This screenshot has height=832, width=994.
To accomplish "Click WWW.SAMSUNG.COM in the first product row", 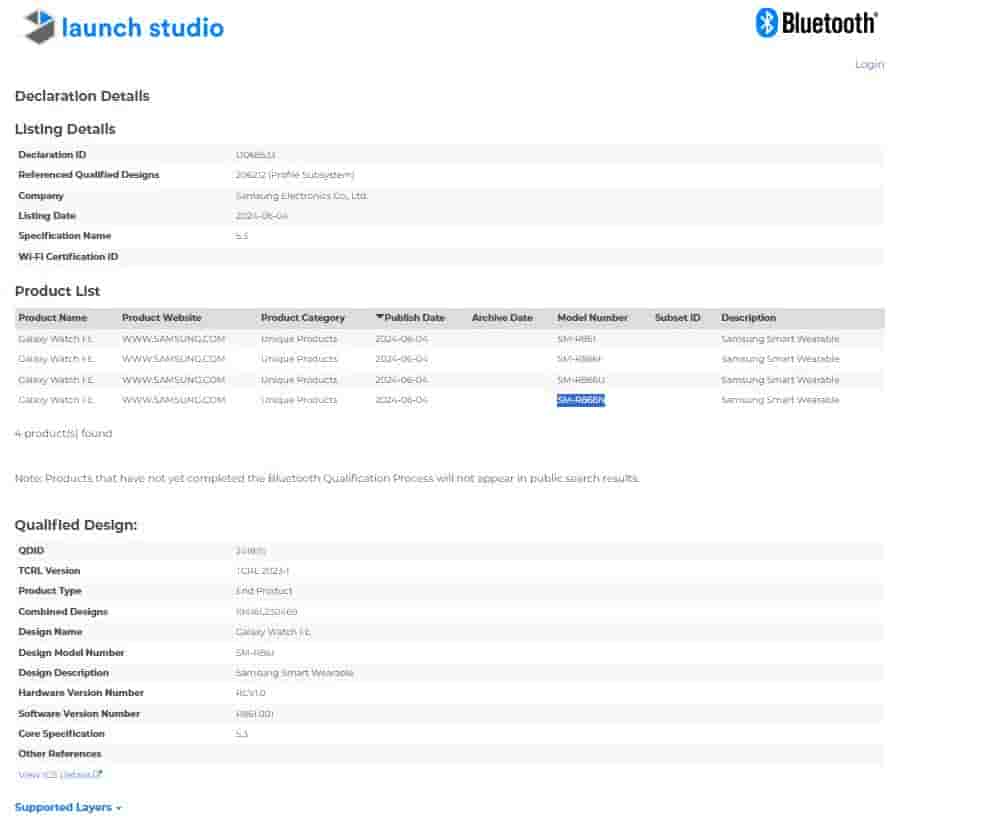I will coord(173,339).
